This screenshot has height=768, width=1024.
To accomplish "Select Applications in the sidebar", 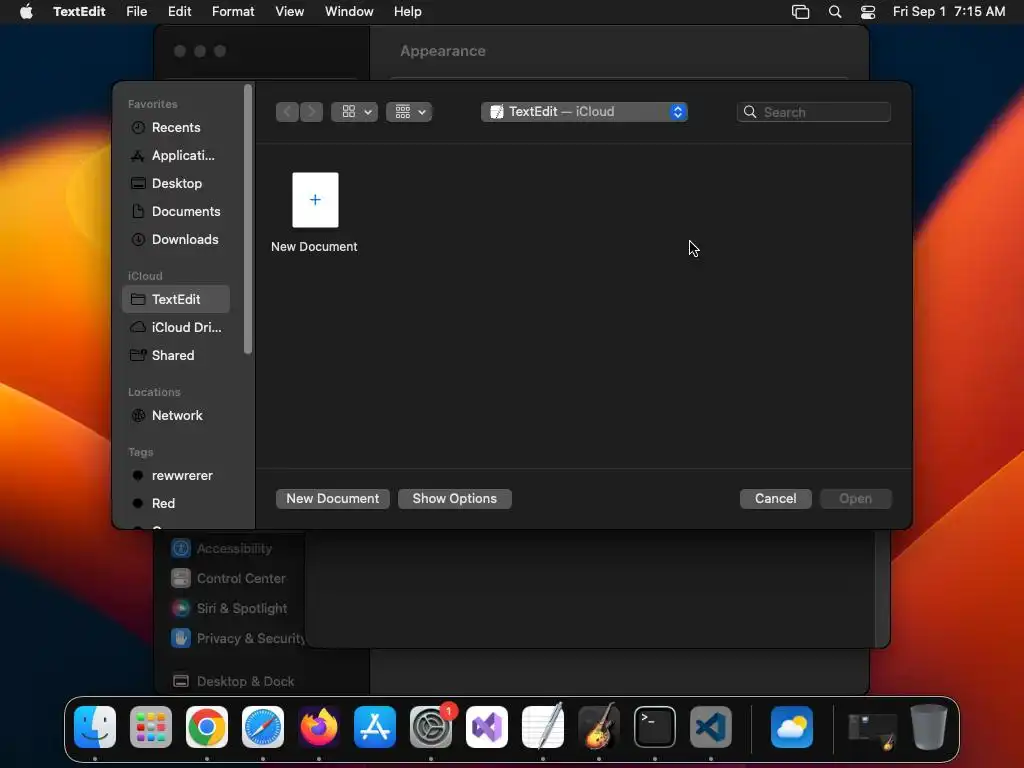I will click(x=176, y=155).
